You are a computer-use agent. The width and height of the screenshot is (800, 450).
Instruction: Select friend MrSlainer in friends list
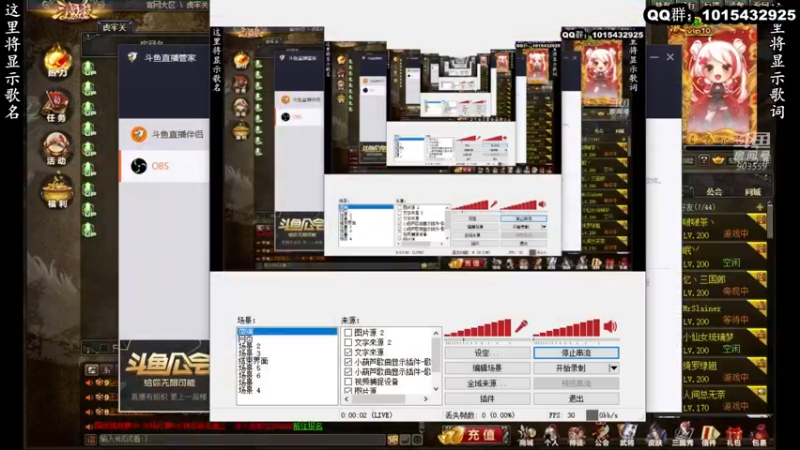pos(724,314)
